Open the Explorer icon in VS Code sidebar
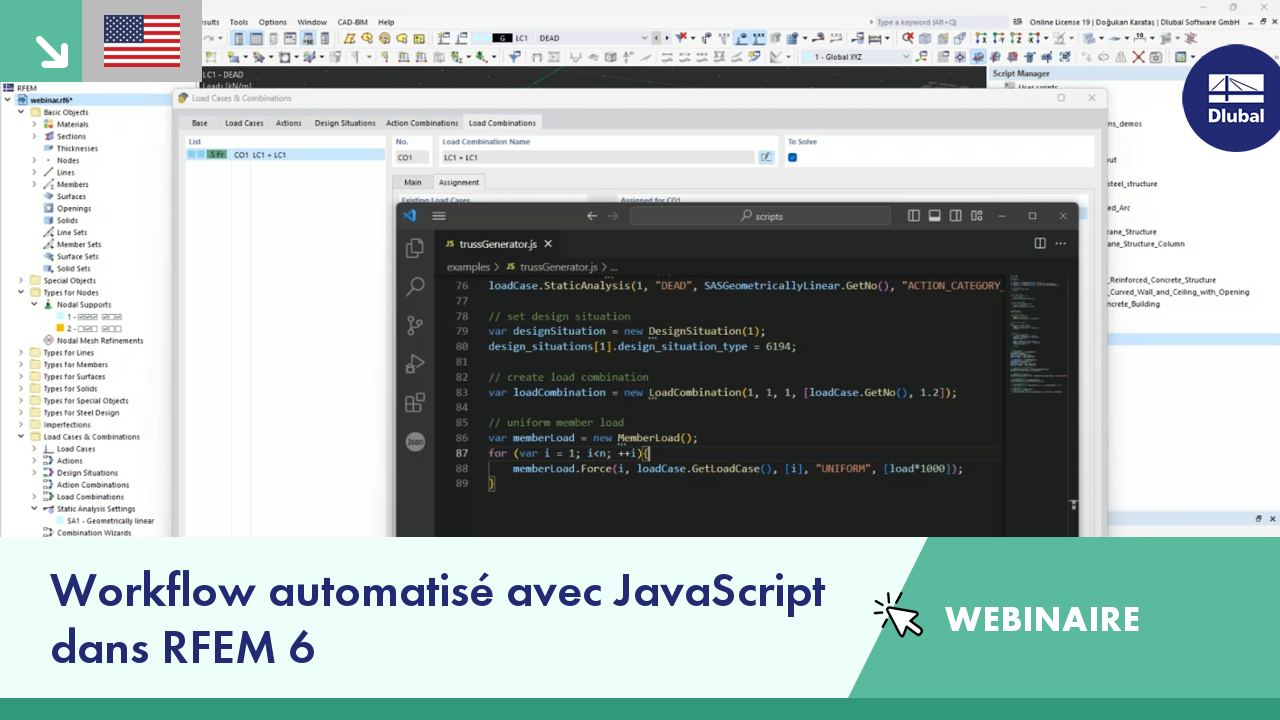This screenshot has width=1280, height=720. coord(414,247)
